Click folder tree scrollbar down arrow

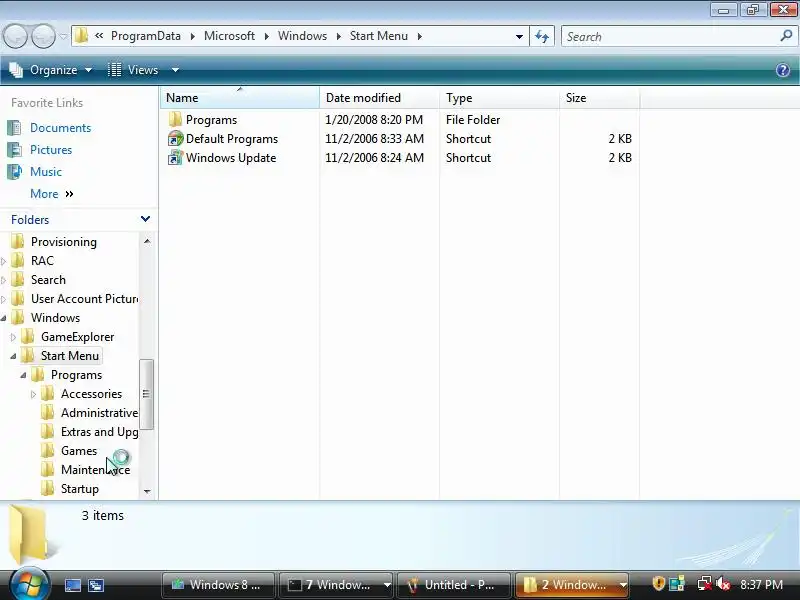pyautogui.click(x=147, y=491)
